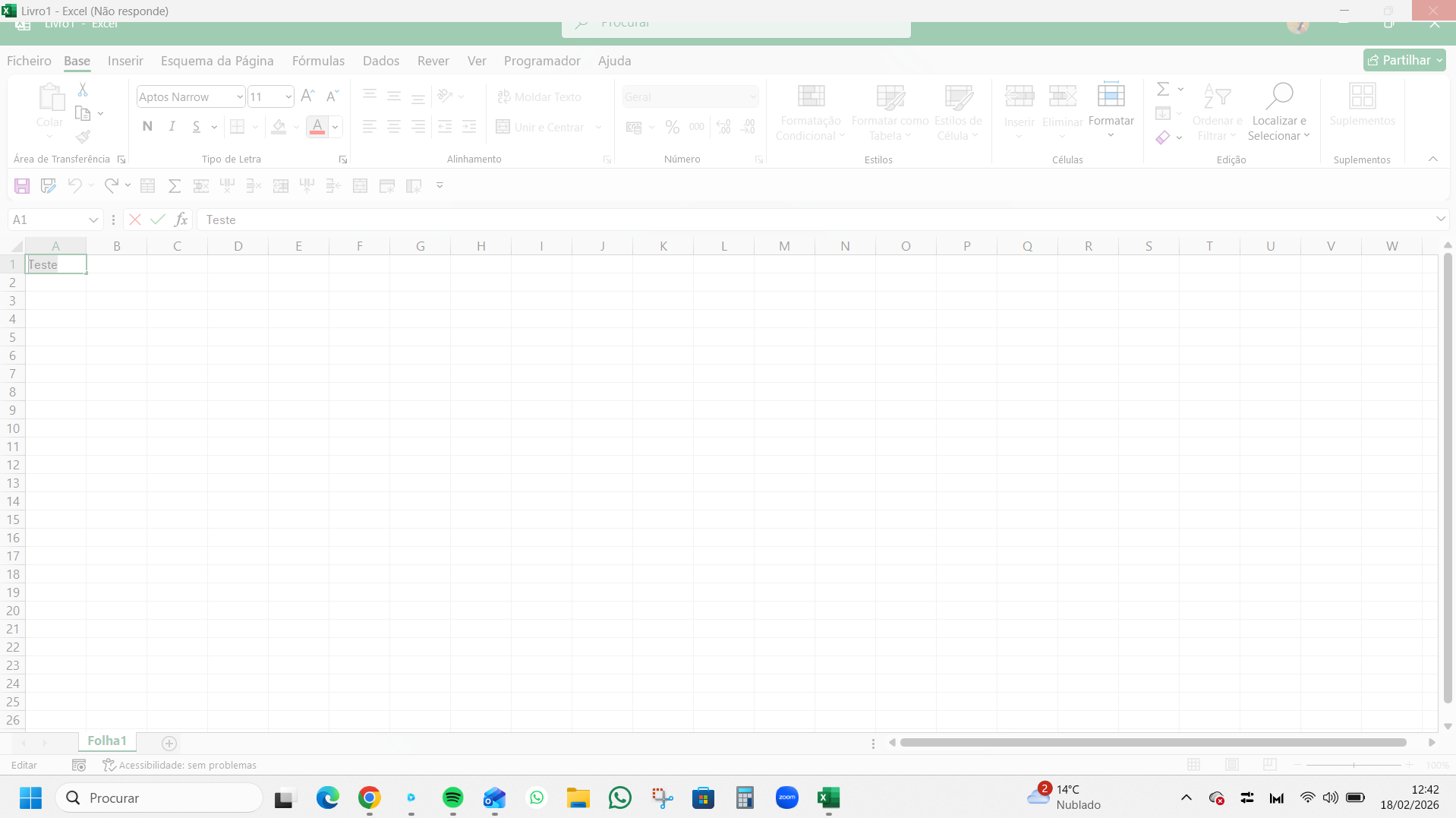Click the Suplementos icon

[1362, 96]
